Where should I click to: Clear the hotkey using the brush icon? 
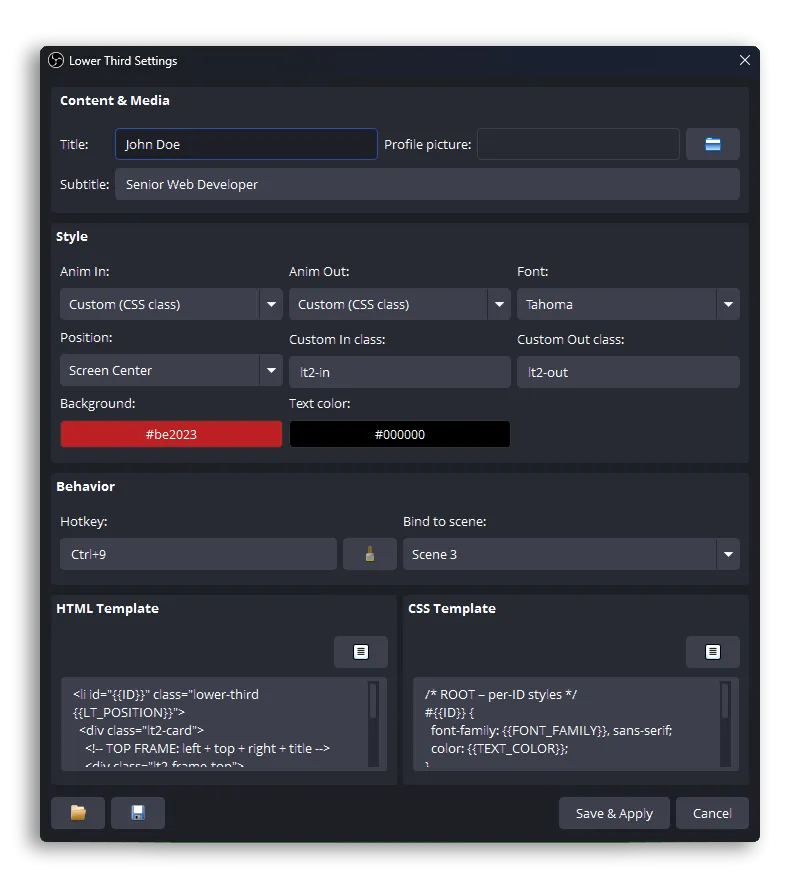click(x=370, y=554)
